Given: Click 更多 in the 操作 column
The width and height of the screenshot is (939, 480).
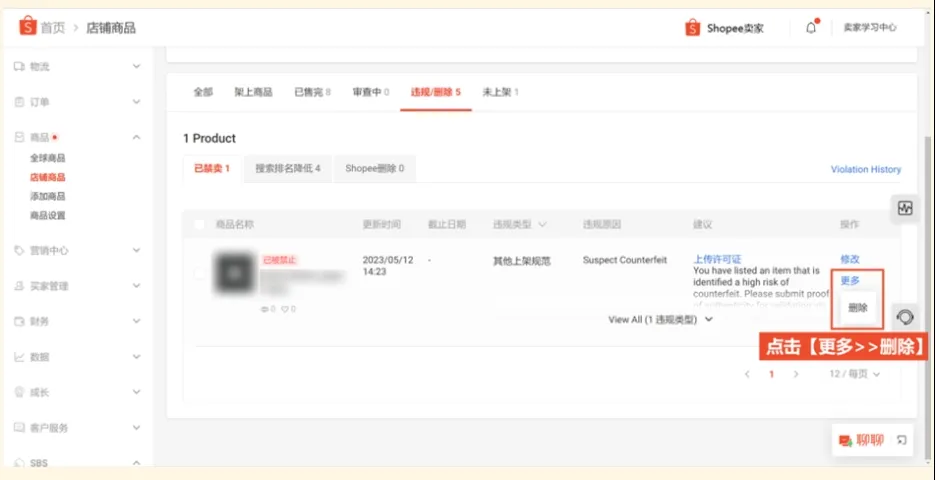Looking at the screenshot, I should pos(850,280).
